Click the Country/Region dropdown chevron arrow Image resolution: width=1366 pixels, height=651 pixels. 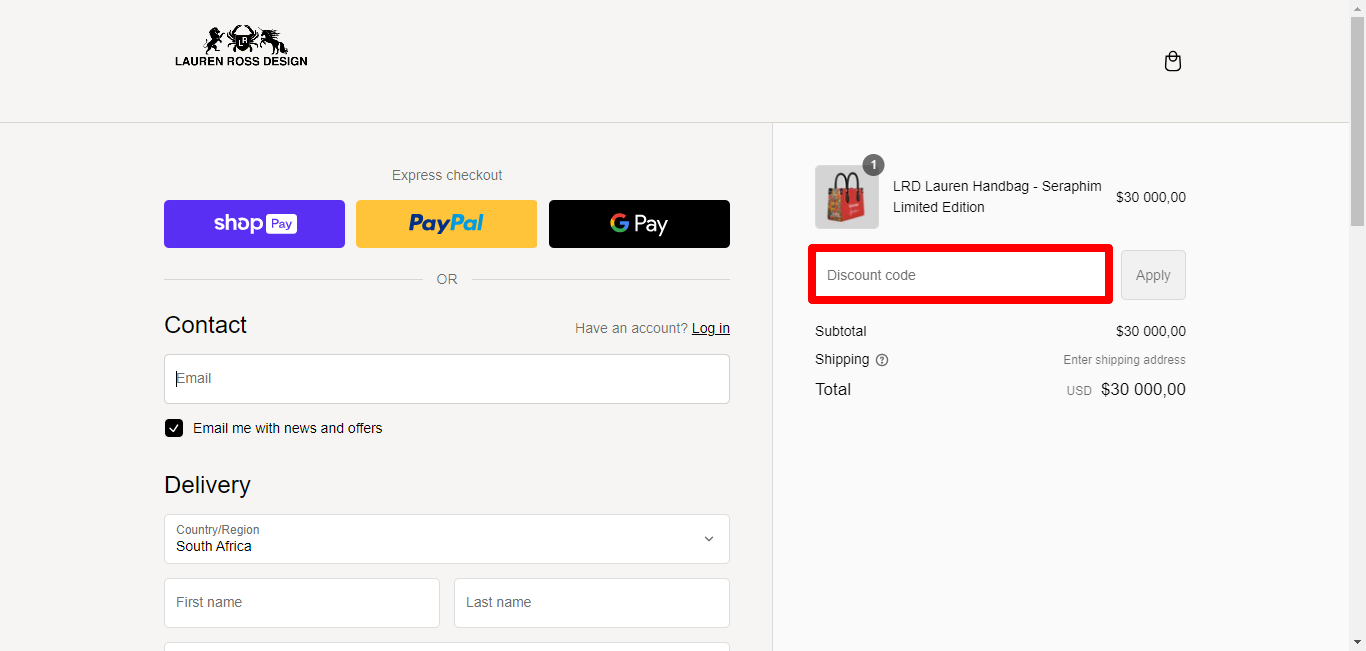(x=708, y=539)
